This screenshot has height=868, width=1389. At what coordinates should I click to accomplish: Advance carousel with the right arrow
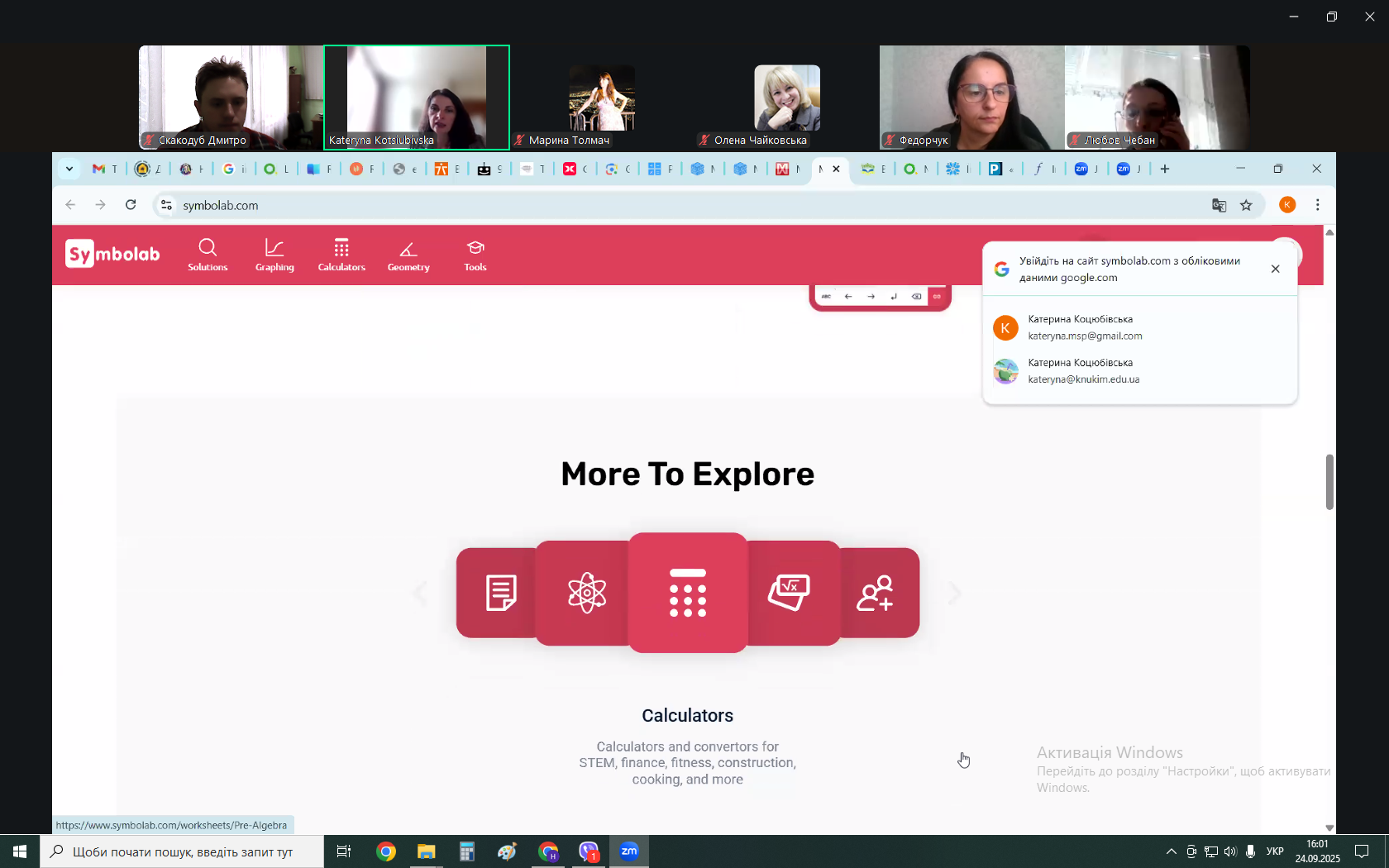tap(955, 593)
